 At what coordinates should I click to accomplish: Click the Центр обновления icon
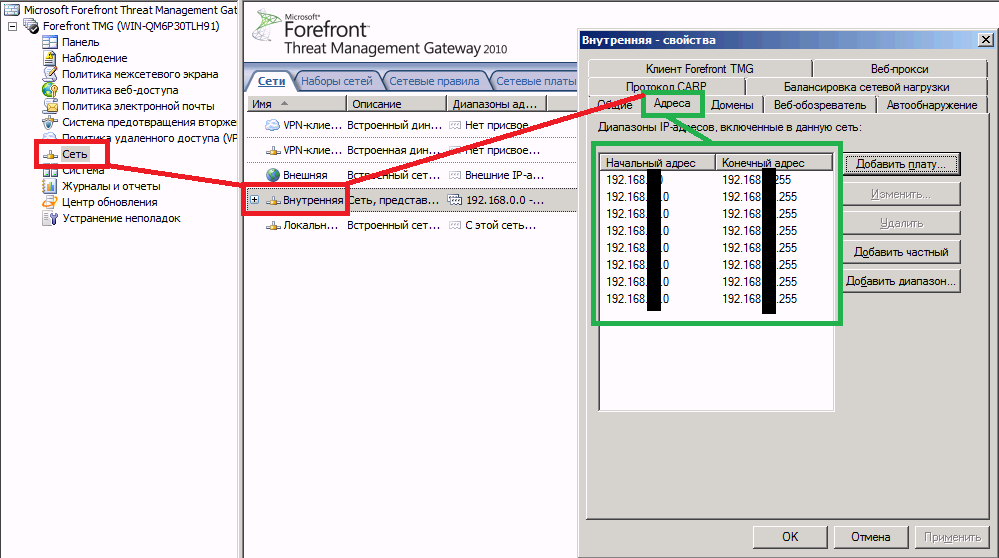(50, 202)
